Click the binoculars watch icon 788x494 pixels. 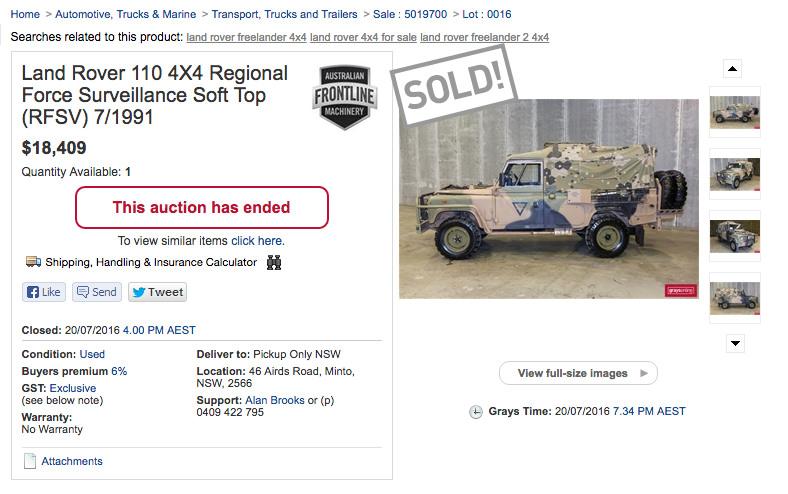pos(273,263)
